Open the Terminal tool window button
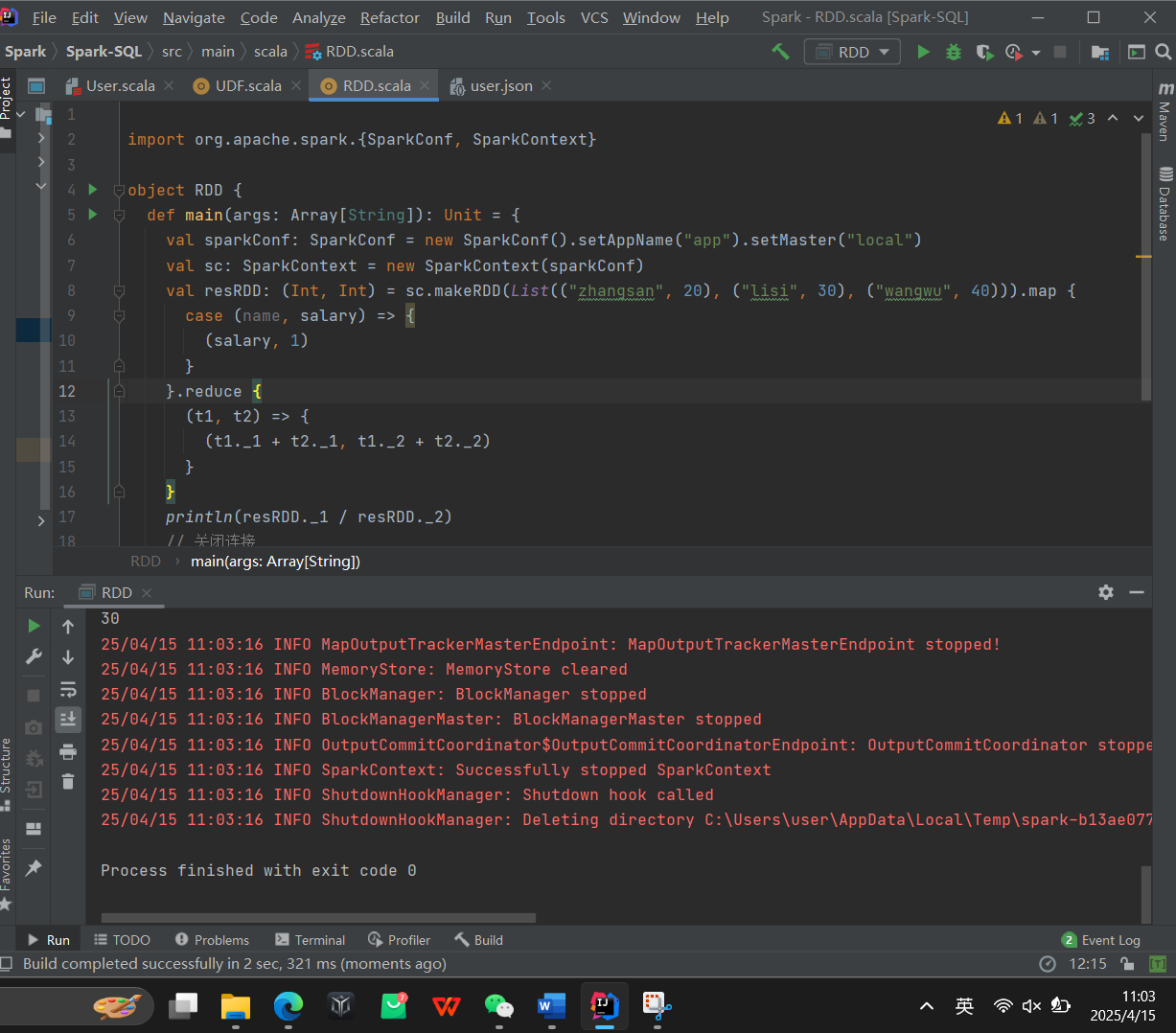Image resolution: width=1176 pixels, height=1033 pixels. pyautogui.click(x=310, y=940)
